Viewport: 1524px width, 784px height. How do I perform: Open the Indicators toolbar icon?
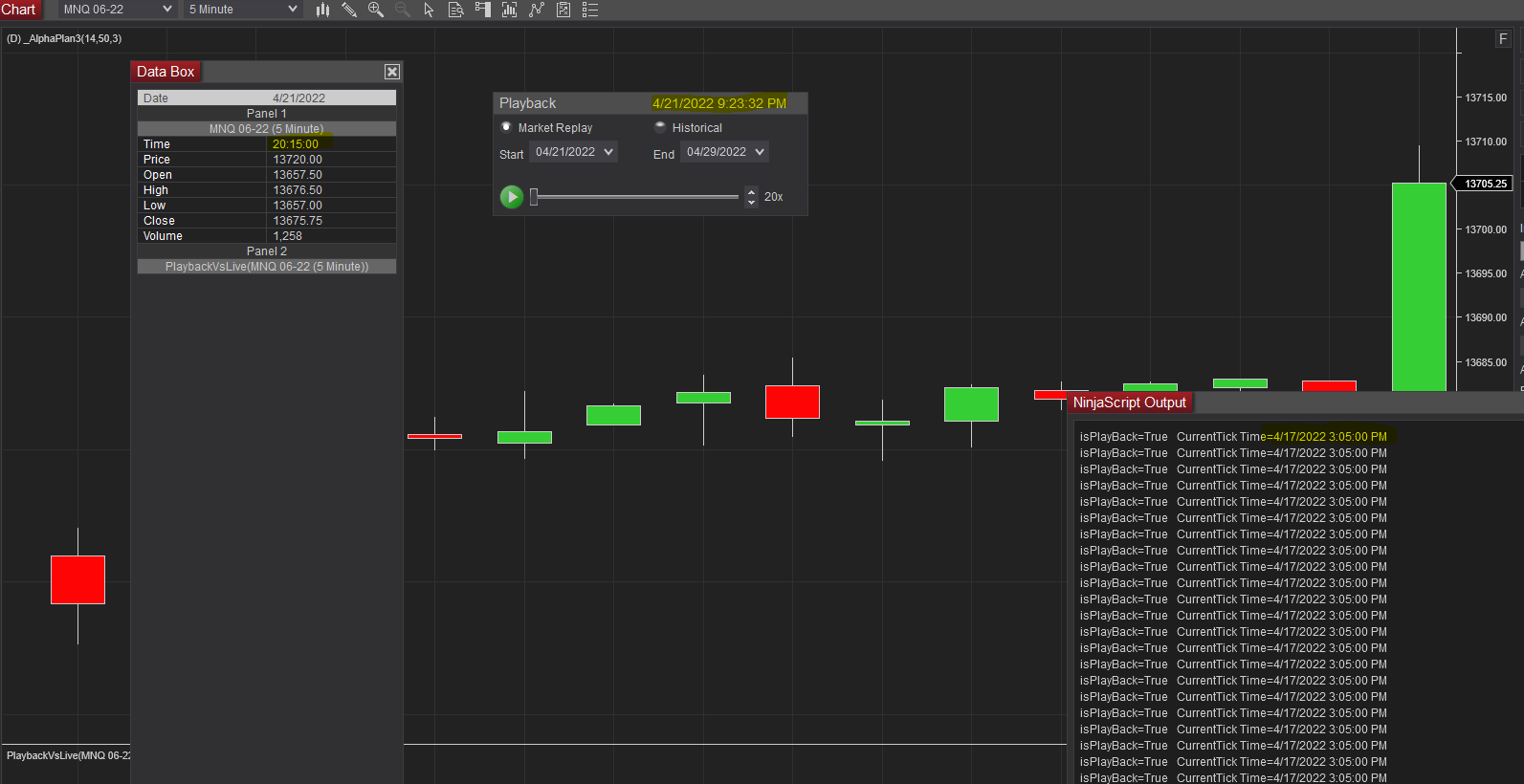510,10
